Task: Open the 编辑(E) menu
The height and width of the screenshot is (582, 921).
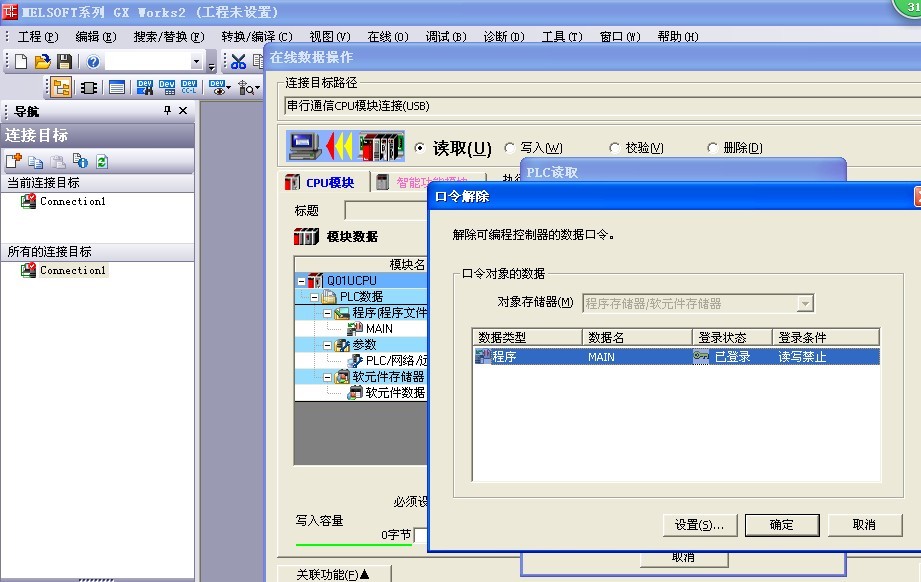Action: pyautogui.click(x=96, y=36)
